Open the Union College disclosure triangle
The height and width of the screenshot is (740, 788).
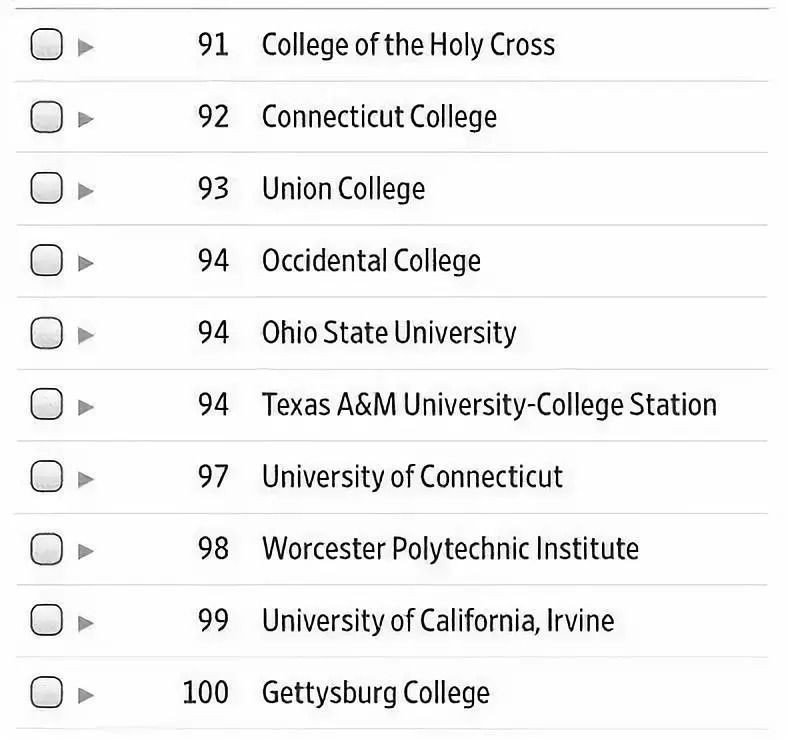(86, 190)
